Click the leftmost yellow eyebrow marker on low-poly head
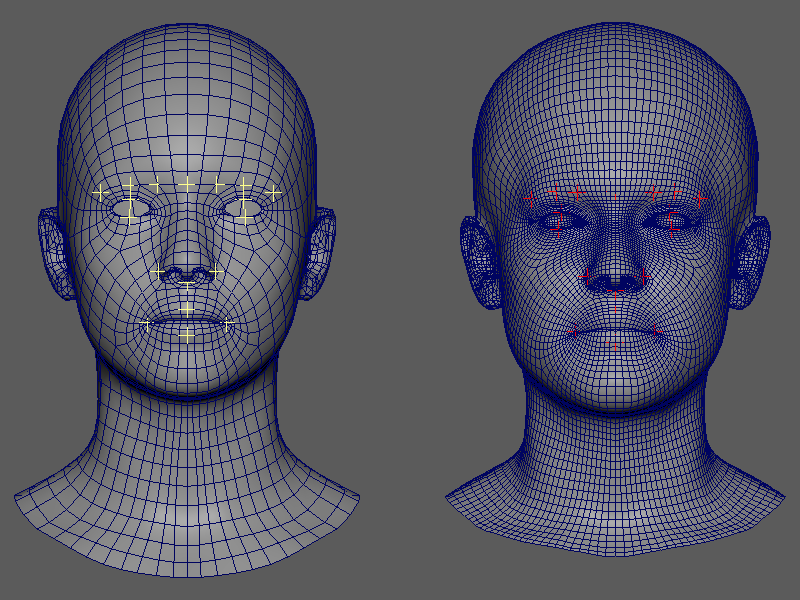 pos(99,192)
